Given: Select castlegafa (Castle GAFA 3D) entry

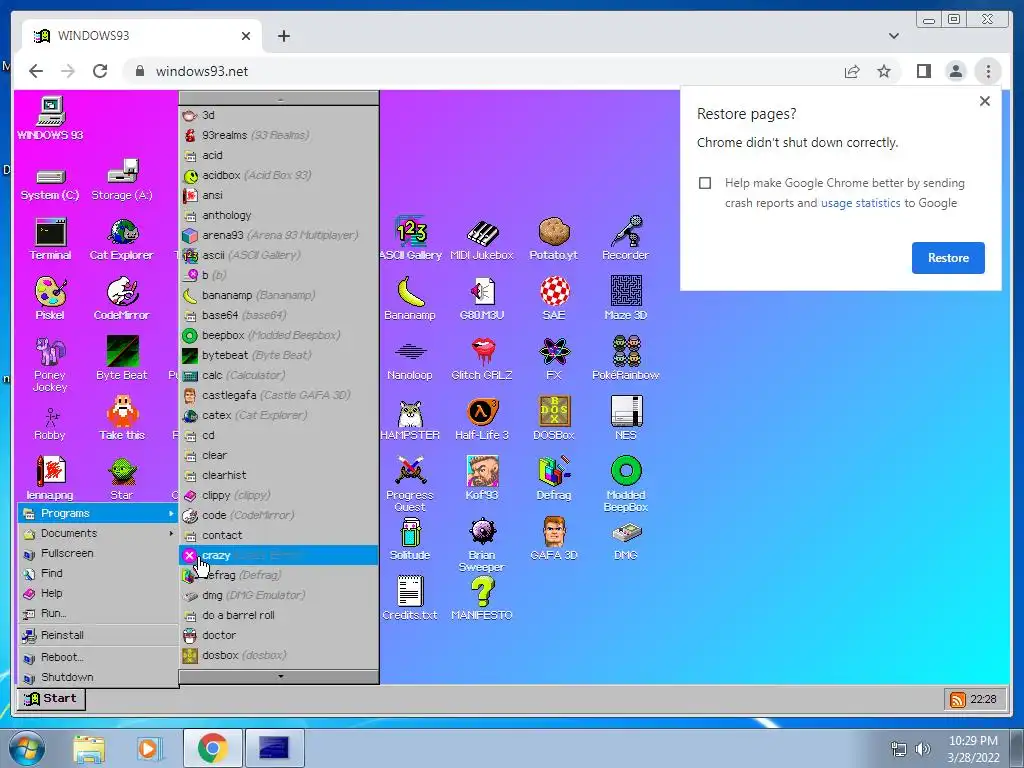Looking at the screenshot, I should [279, 395].
